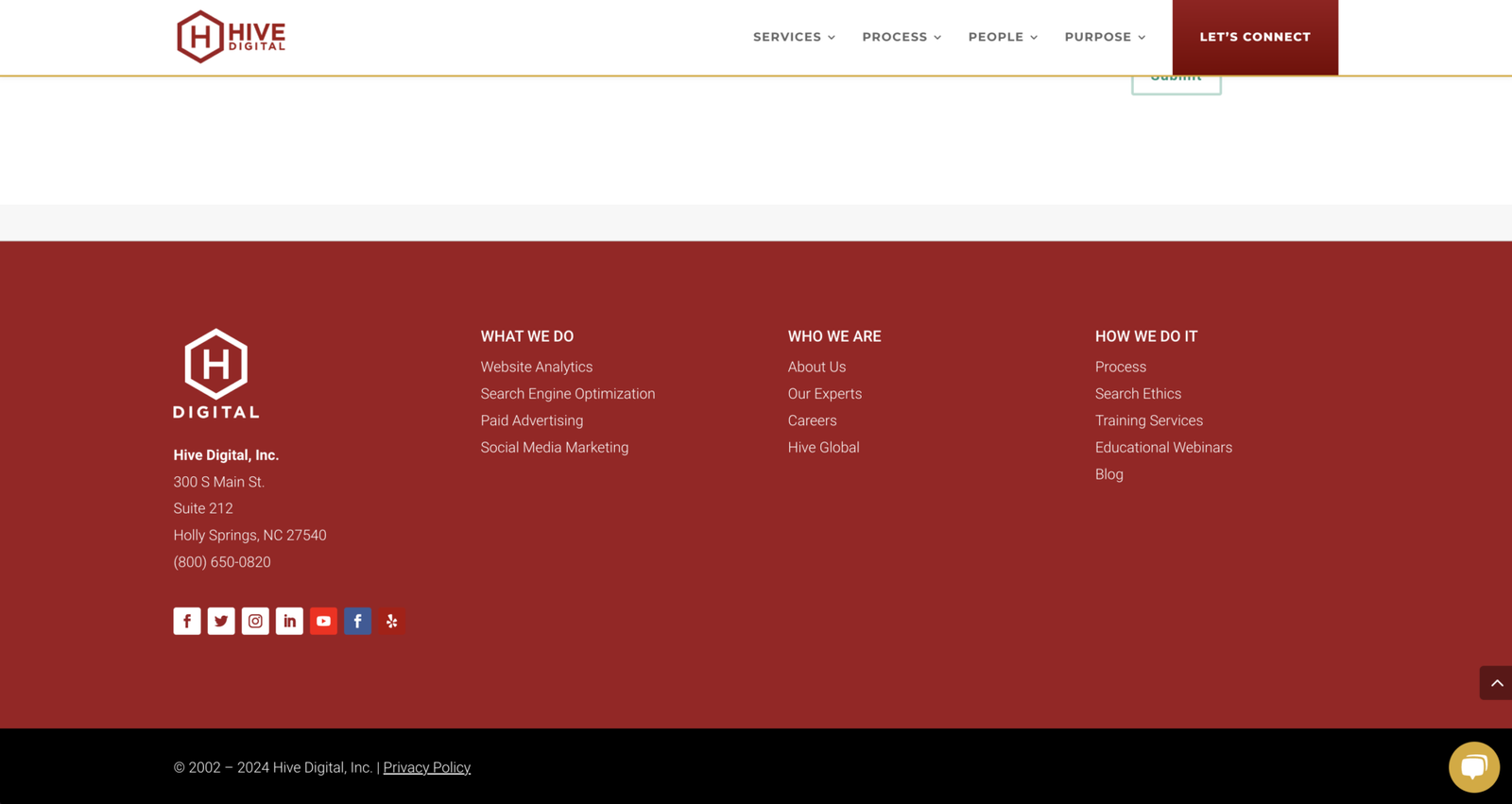Click the phone number (800) 650-0820
This screenshot has width=1512, height=804.
222,562
